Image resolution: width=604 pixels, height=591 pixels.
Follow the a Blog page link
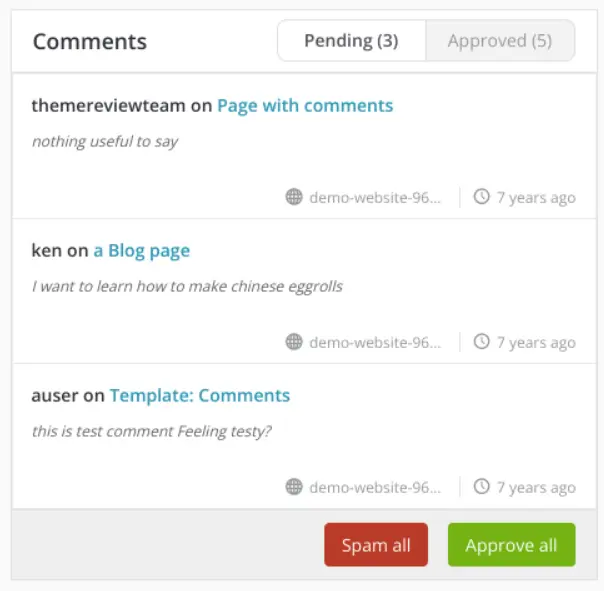142,251
